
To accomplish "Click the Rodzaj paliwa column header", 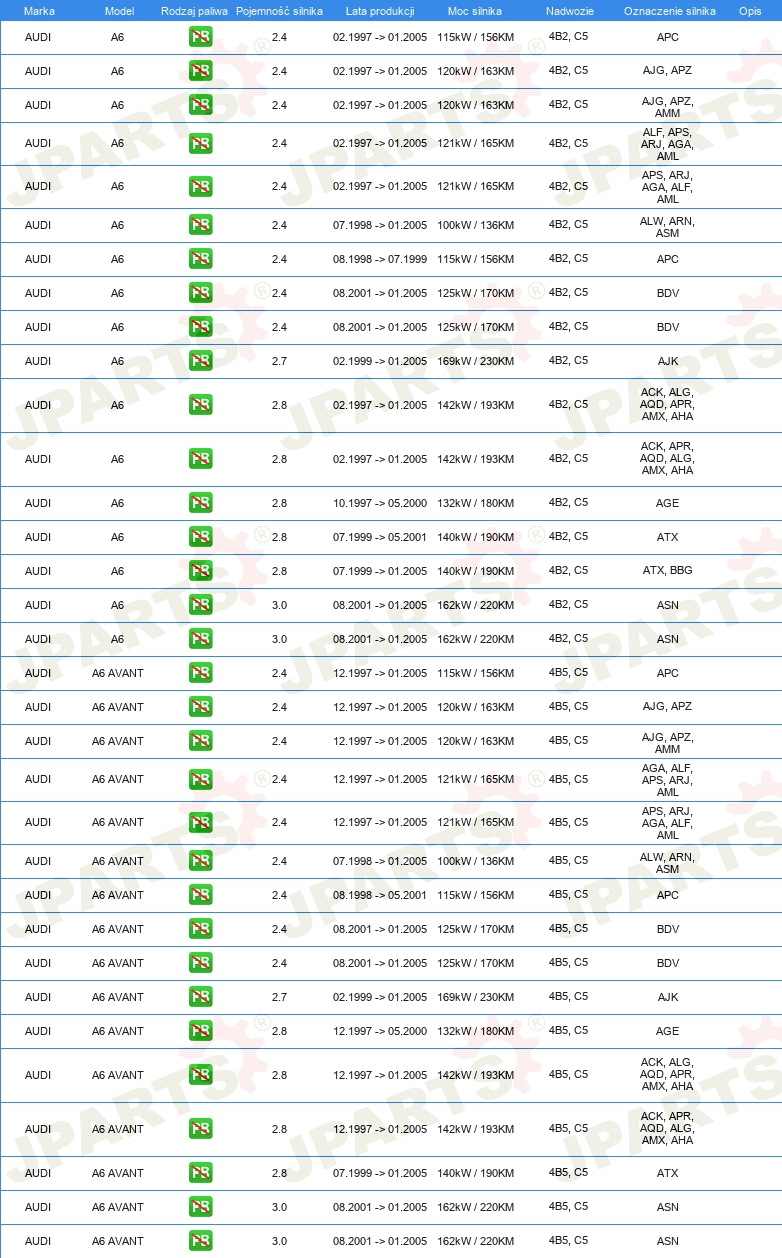I will click(194, 11).
